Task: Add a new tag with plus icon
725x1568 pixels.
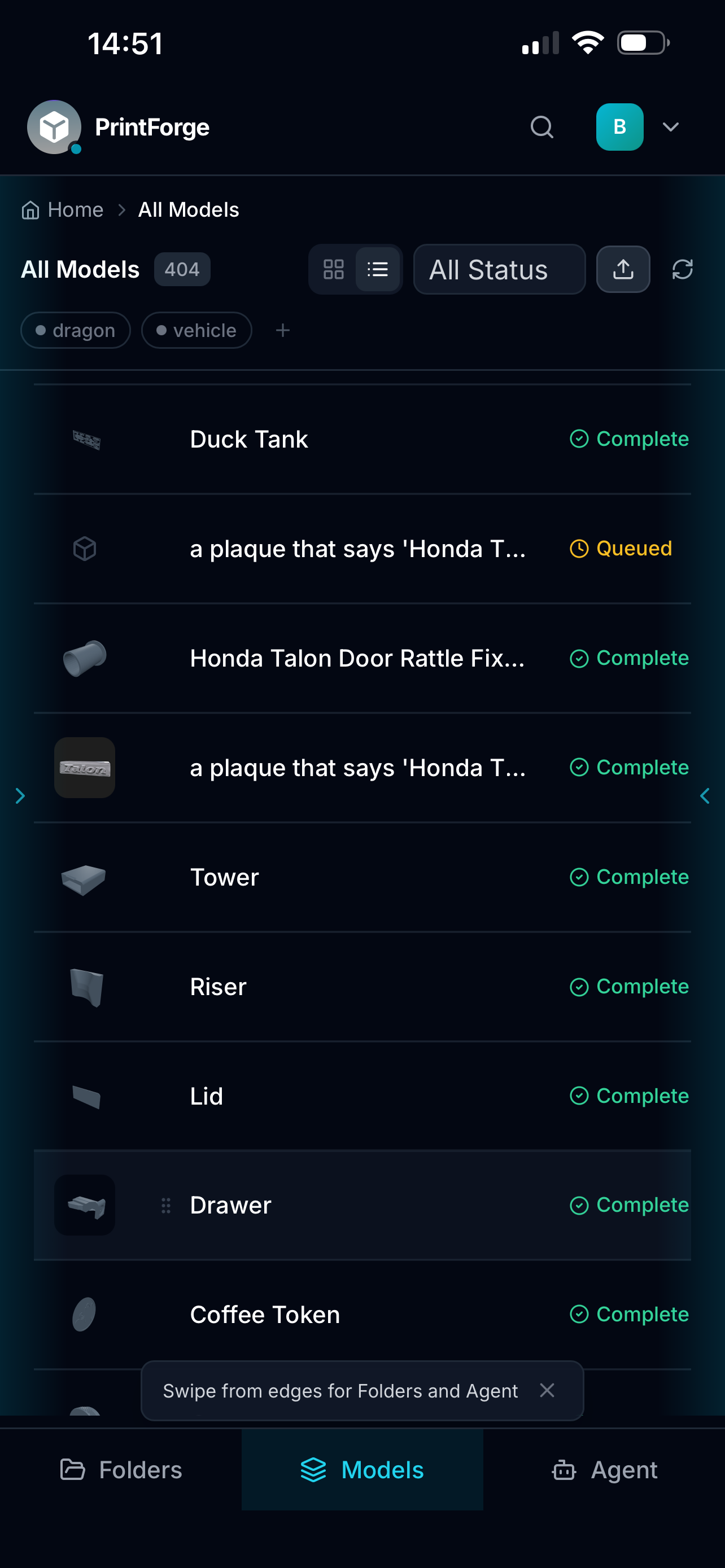Action: (282, 331)
